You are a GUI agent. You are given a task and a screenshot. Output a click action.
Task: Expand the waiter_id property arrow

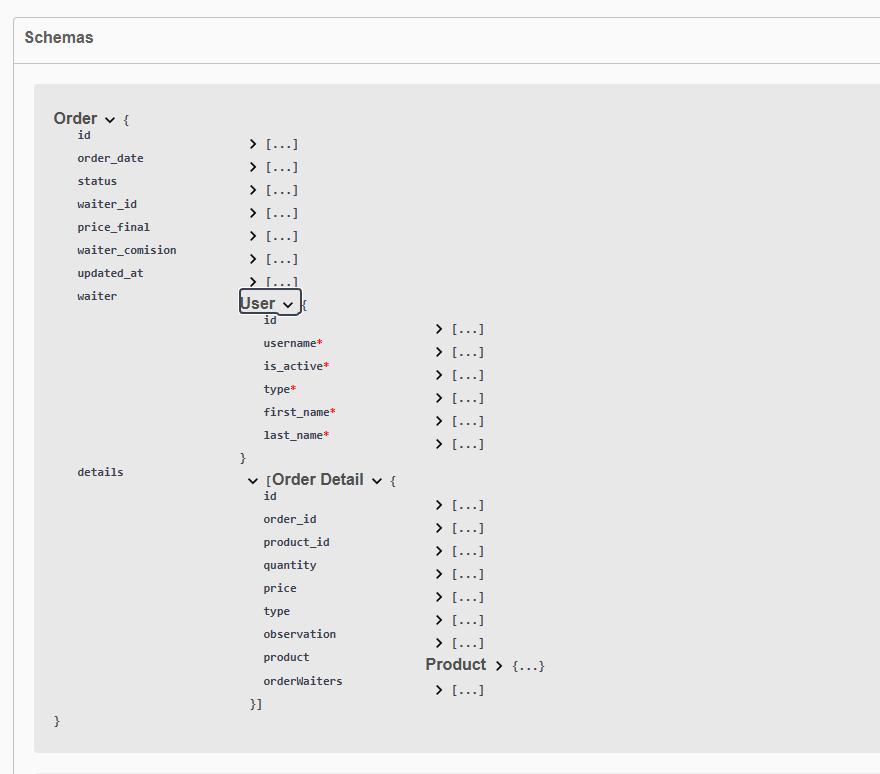[253, 213]
